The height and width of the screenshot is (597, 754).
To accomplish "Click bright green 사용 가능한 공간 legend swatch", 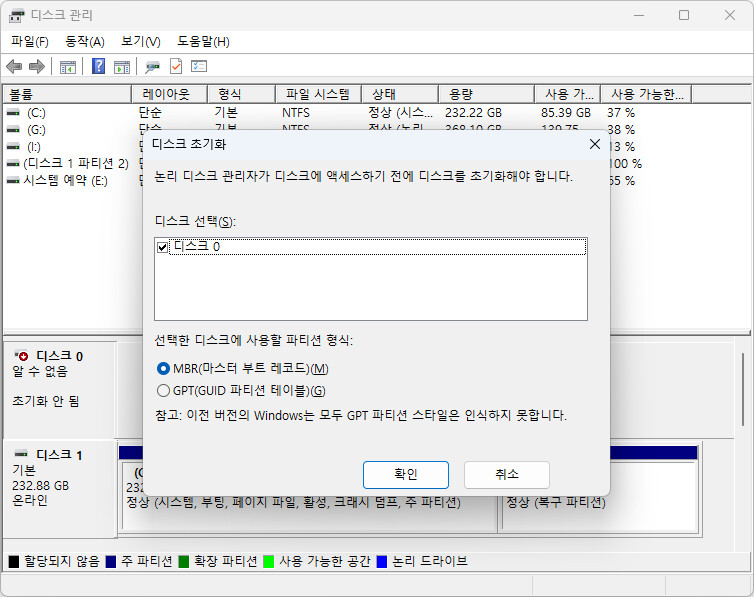I will pyautogui.click(x=269, y=561).
